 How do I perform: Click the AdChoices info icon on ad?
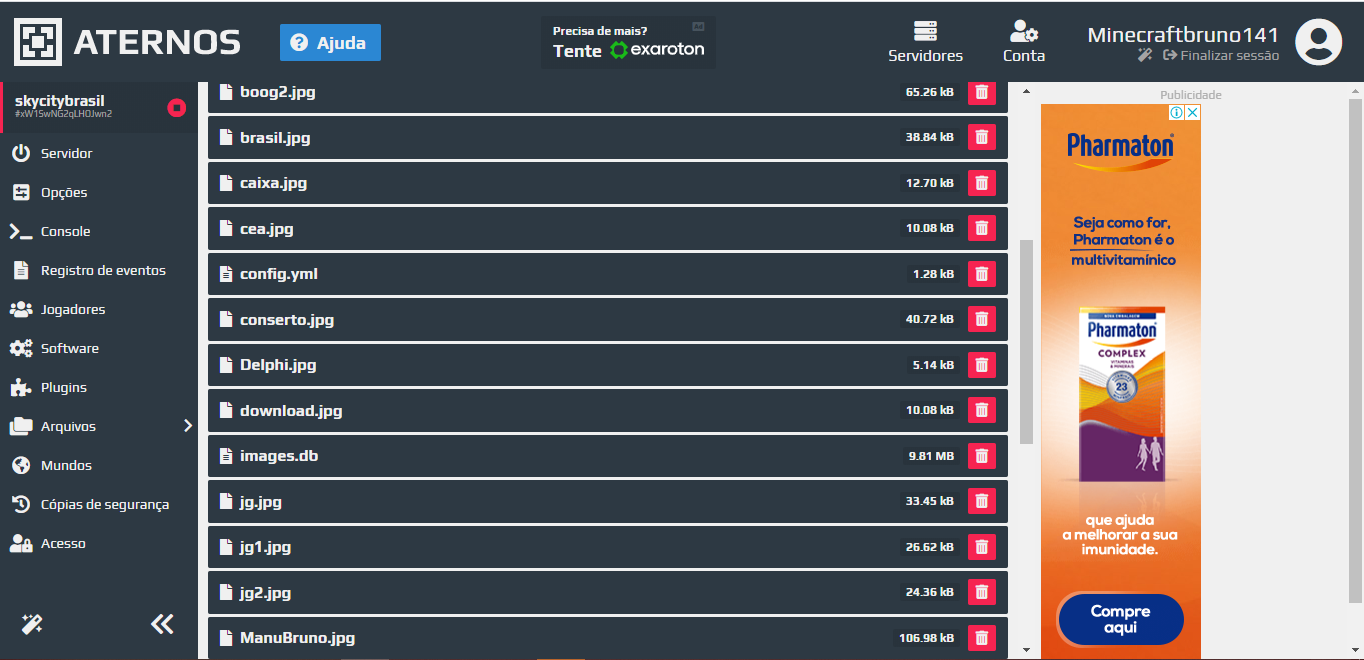click(x=1177, y=113)
